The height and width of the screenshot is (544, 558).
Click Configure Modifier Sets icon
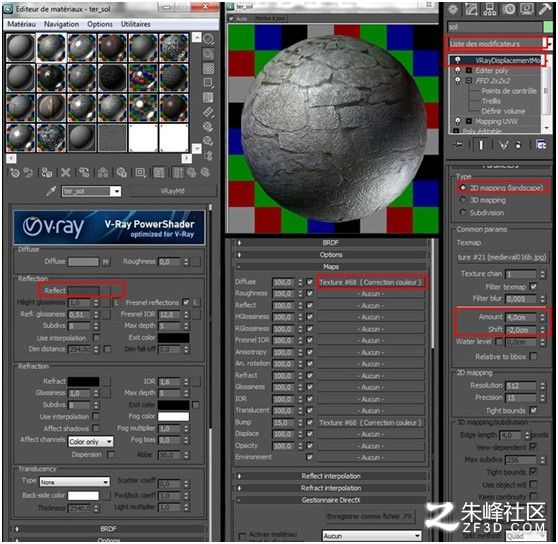[x=541, y=145]
